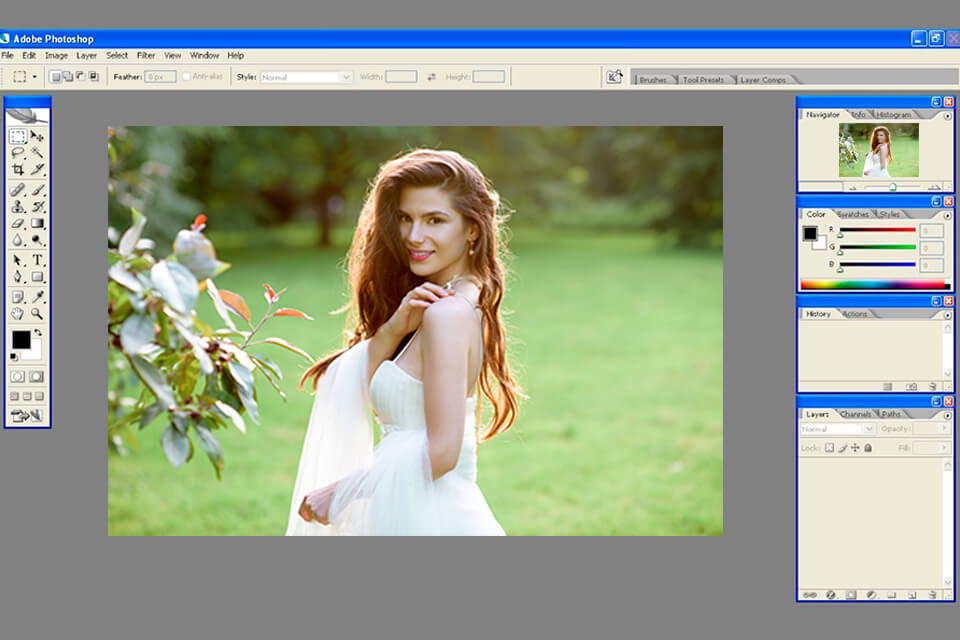Select the Lasso tool
960x640 pixels.
[x=18, y=153]
